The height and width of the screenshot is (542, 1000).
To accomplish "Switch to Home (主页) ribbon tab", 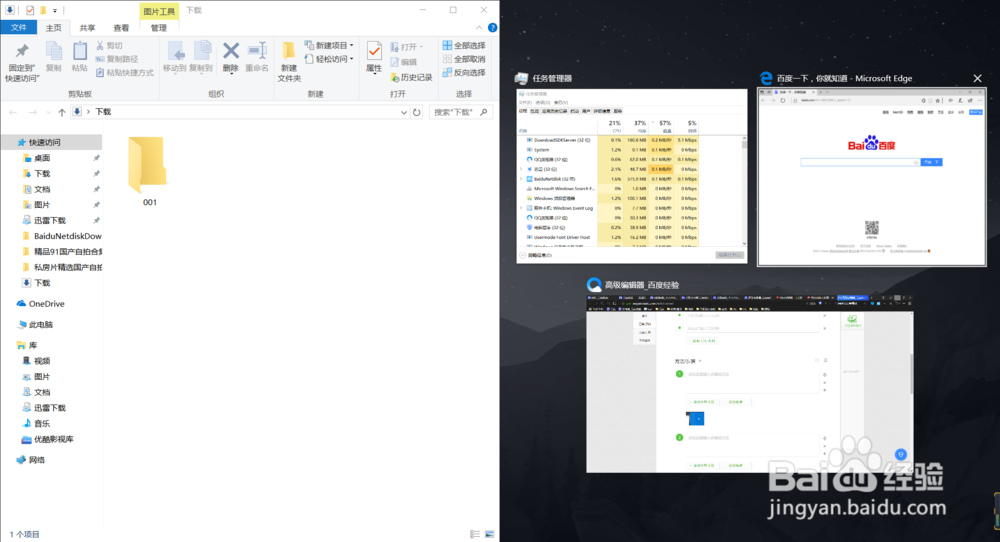I will pyautogui.click(x=54, y=27).
